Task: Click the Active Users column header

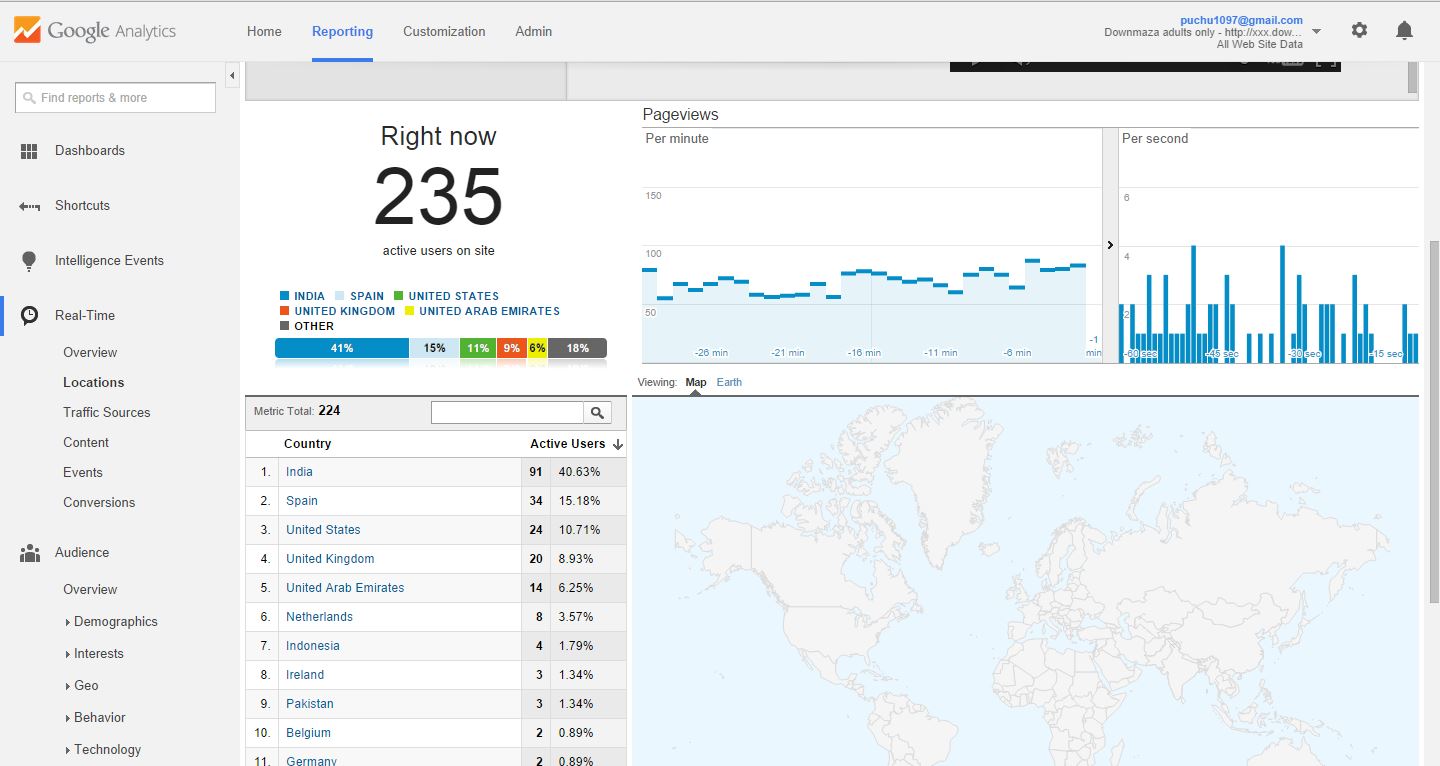Action: pos(567,444)
